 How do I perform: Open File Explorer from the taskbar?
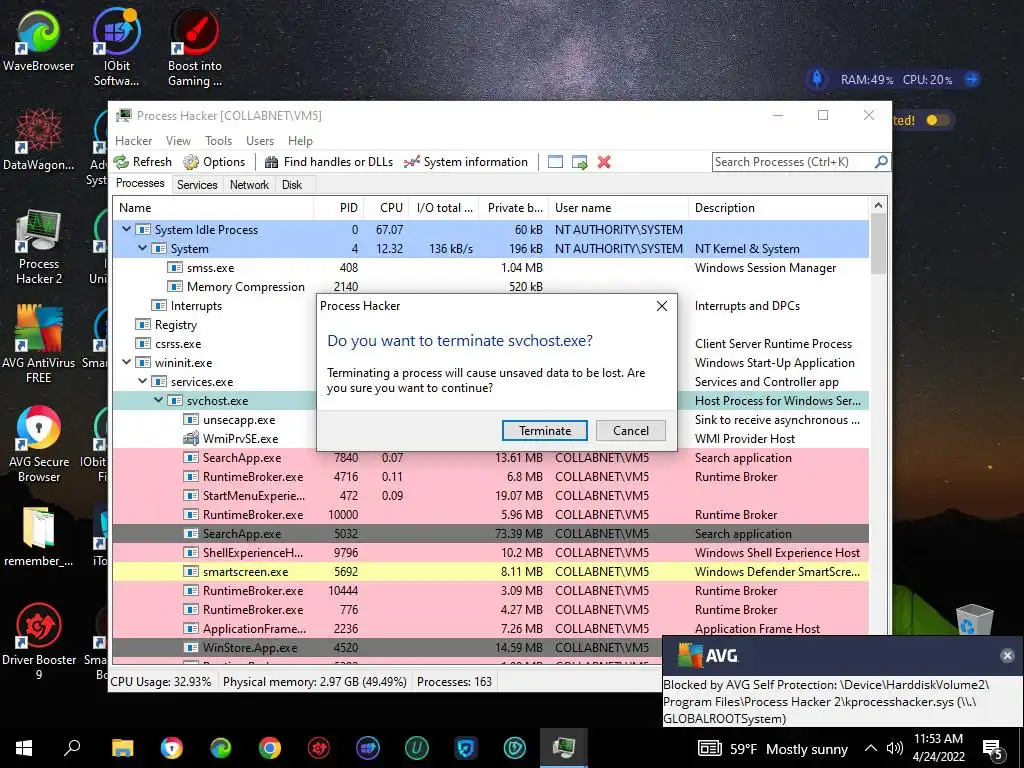122,748
